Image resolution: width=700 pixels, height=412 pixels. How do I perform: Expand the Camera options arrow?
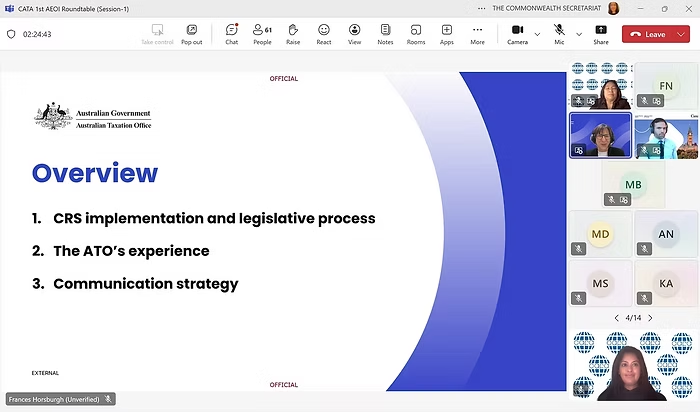pyautogui.click(x=538, y=34)
